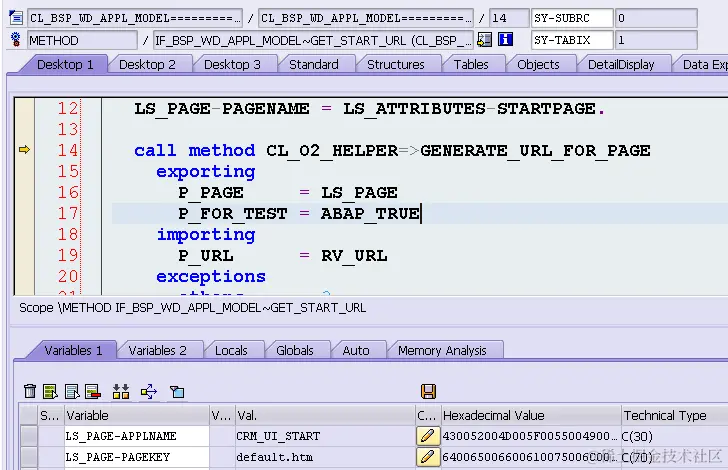
Task: Click line number 12 in the code editor
Action: (x=68, y=108)
